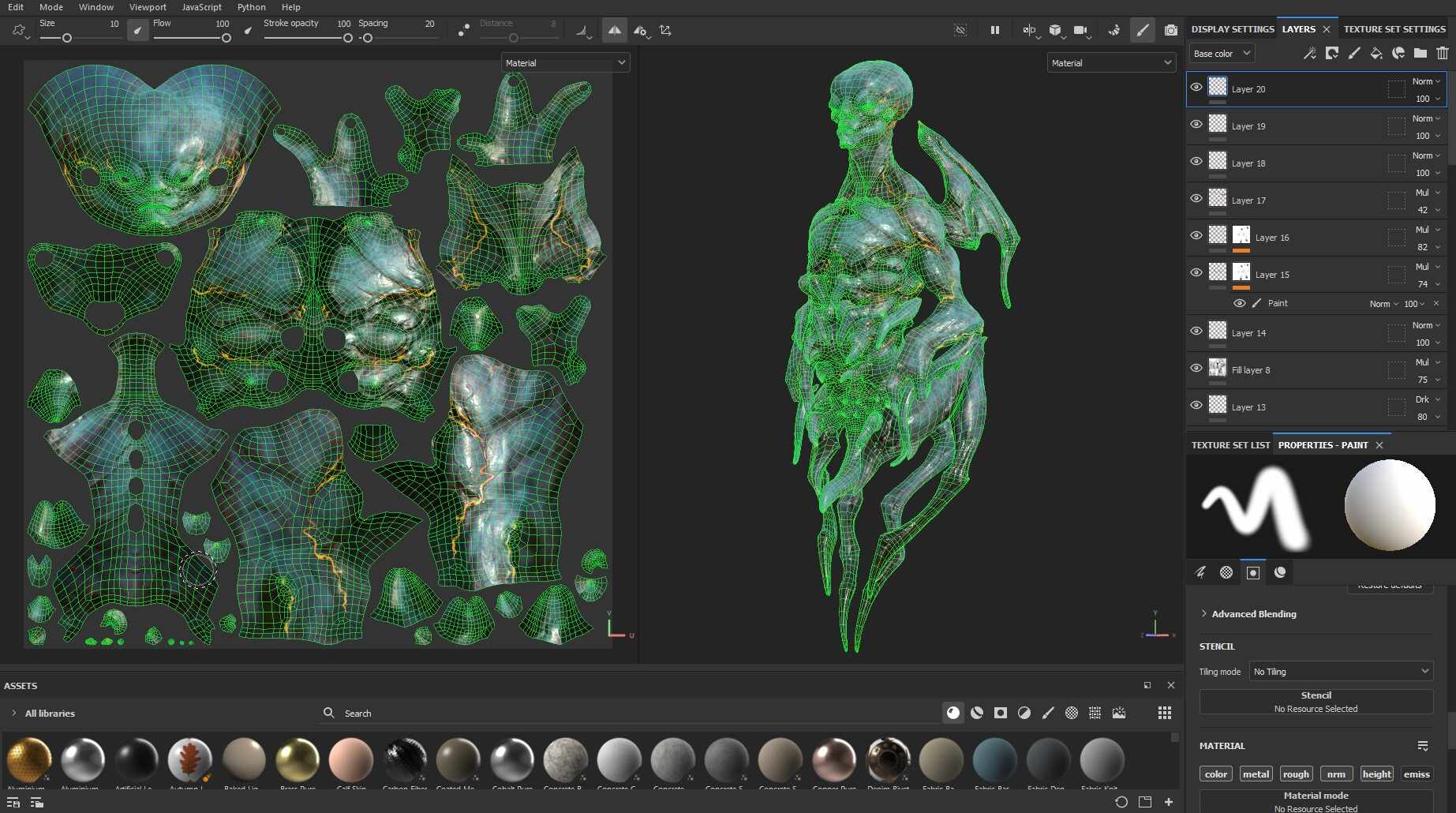Toggle the rough material channel button
Screen dimensions: 1456x813
click(x=1296, y=774)
